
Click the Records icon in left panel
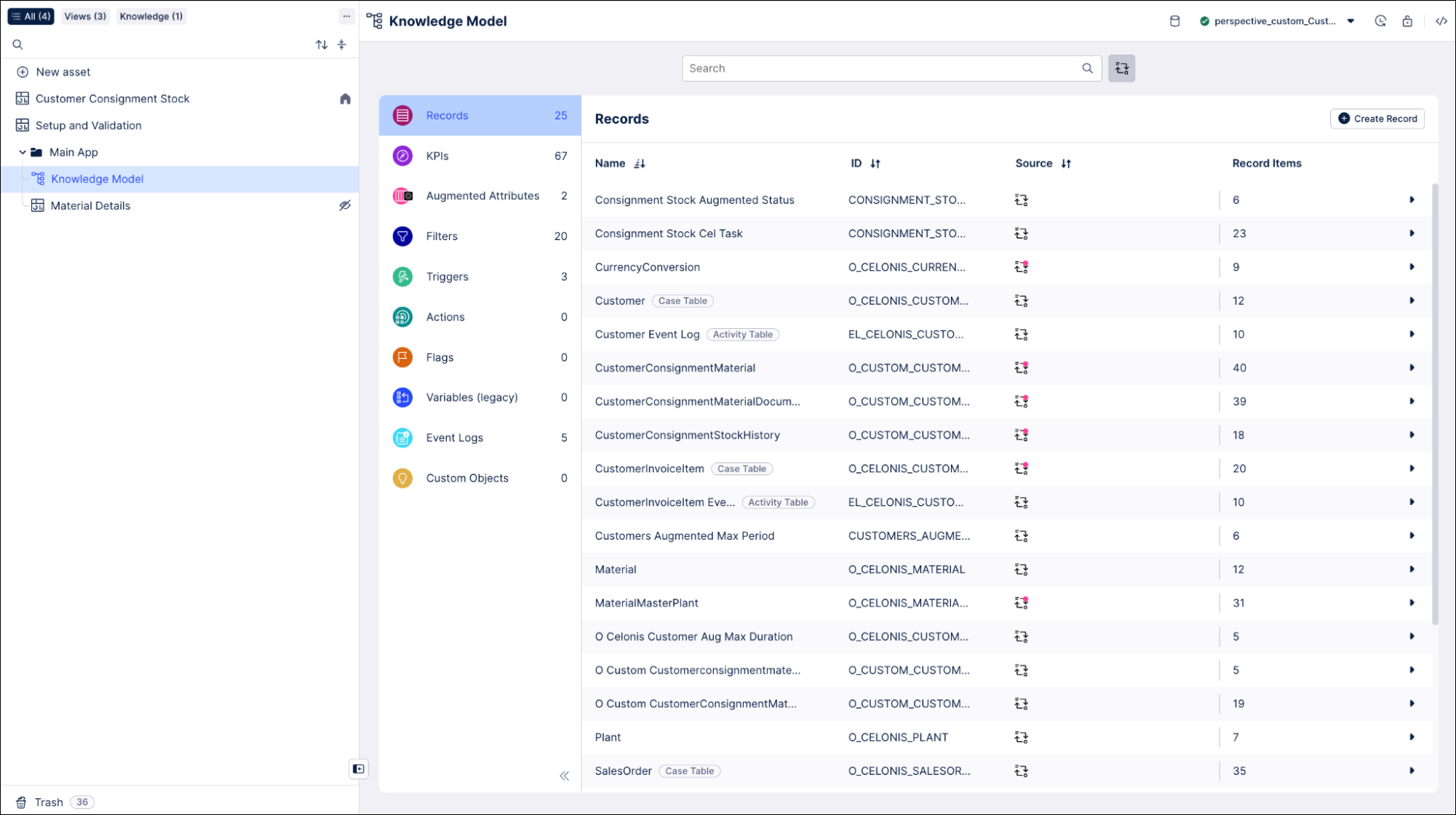[x=403, y=115]
